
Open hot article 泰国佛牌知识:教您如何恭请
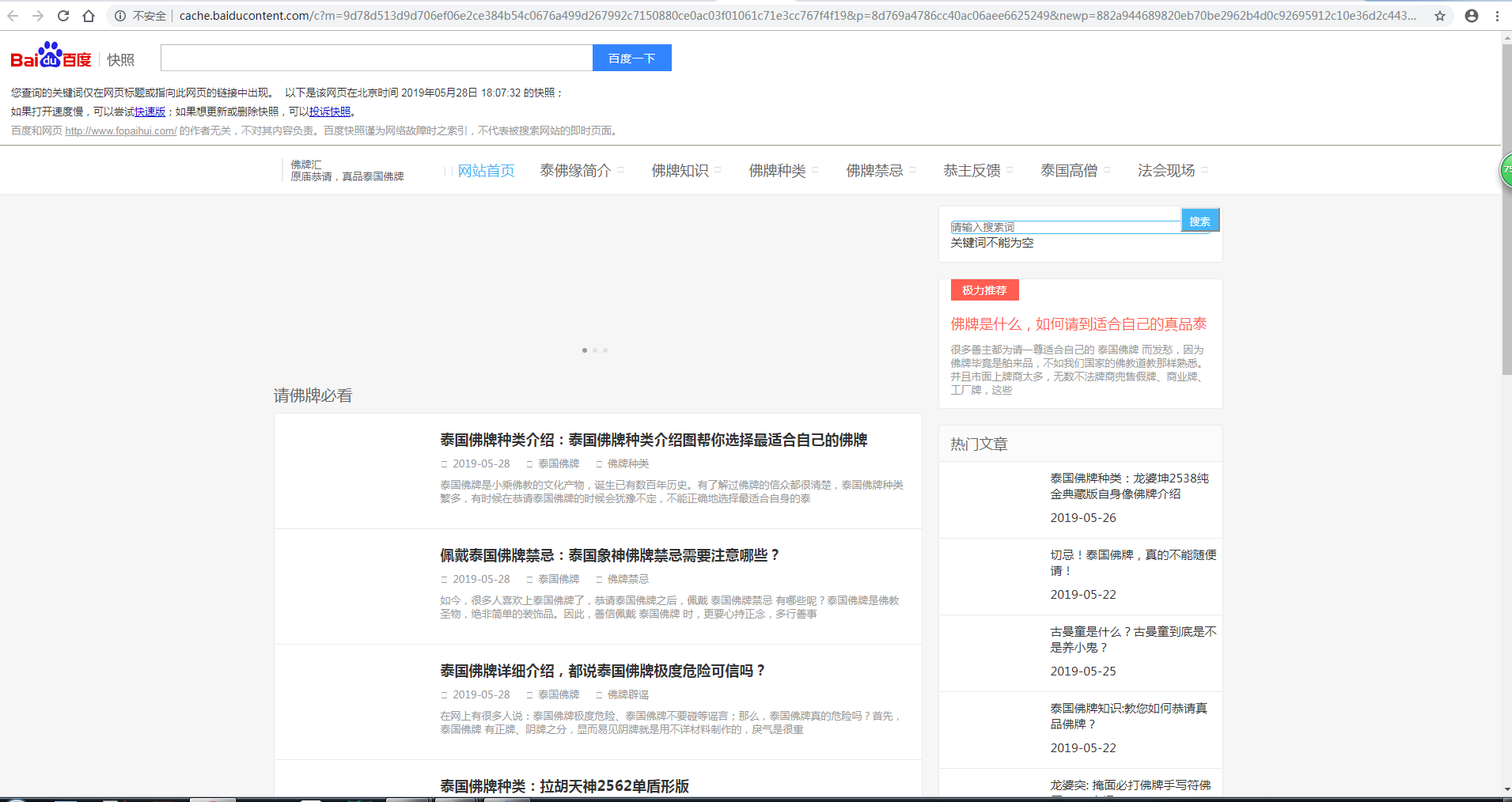(1128, 716)
